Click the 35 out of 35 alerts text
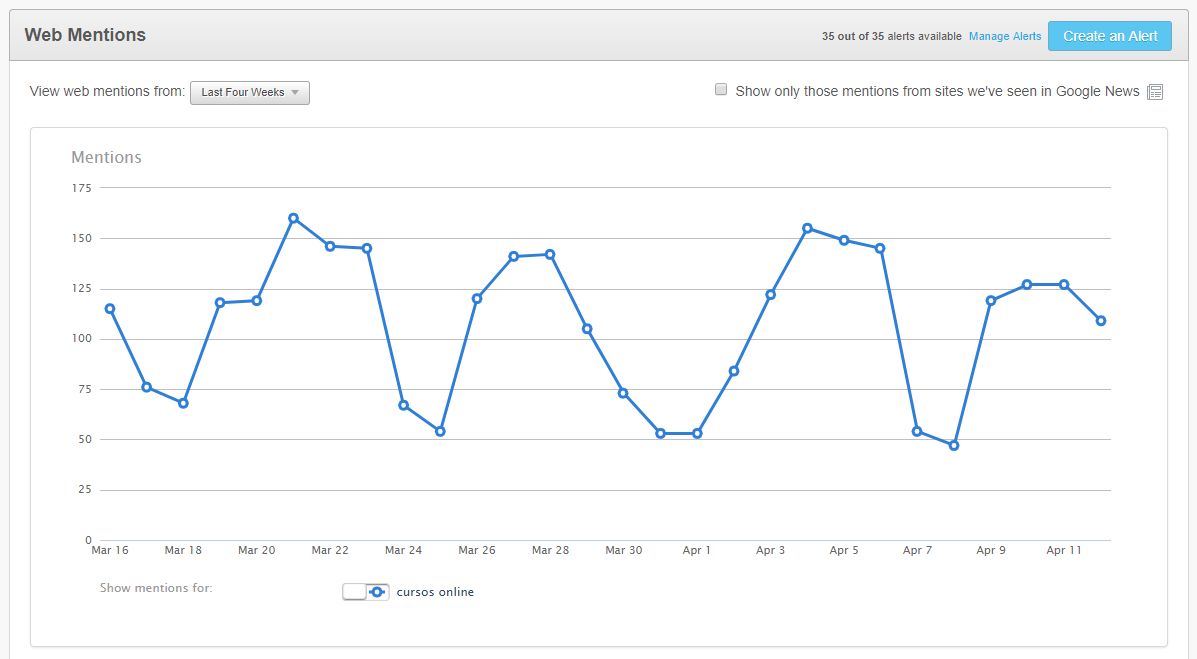 click(891, 36)
